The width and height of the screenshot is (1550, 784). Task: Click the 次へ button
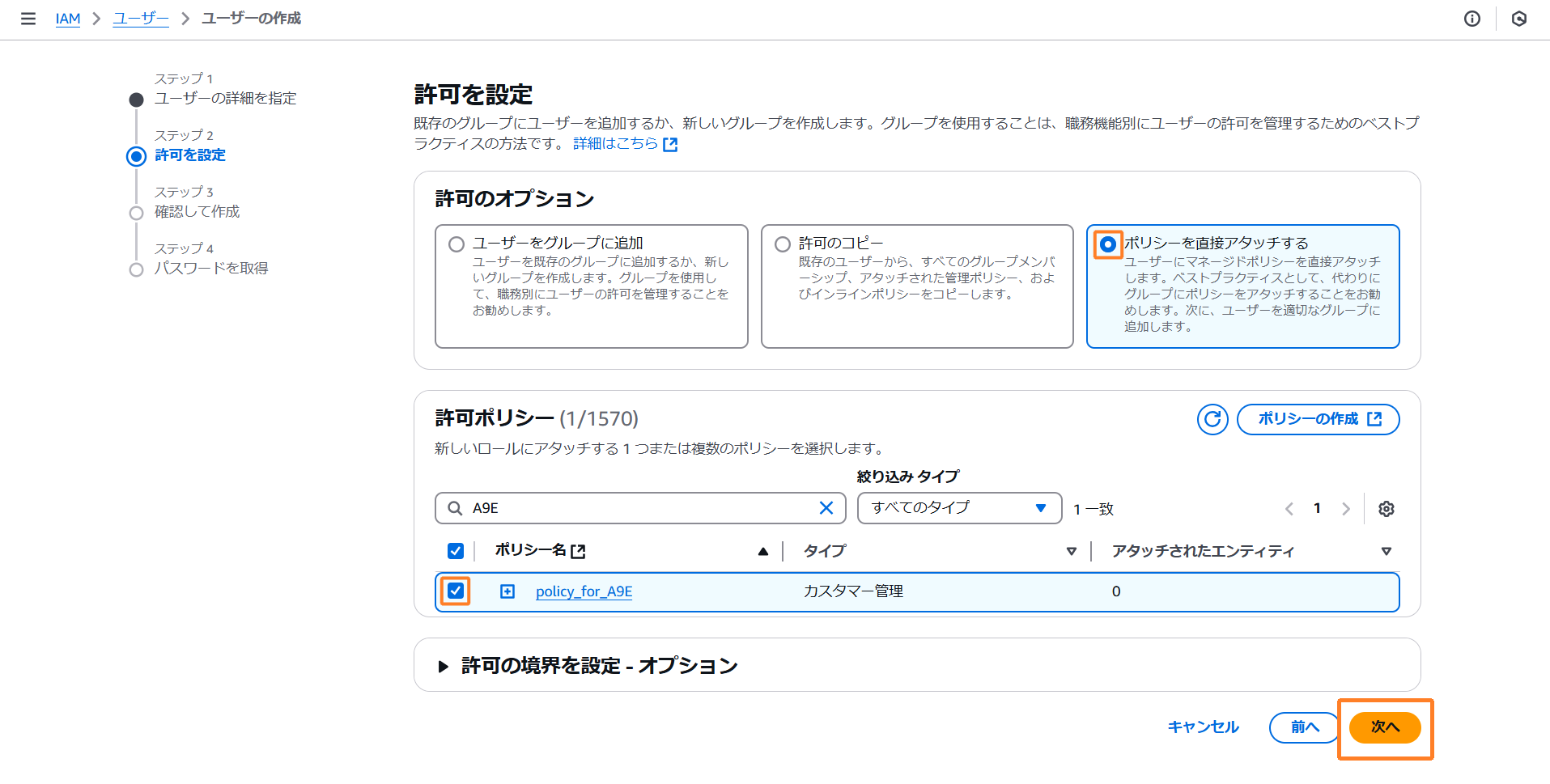[1384, 727]
